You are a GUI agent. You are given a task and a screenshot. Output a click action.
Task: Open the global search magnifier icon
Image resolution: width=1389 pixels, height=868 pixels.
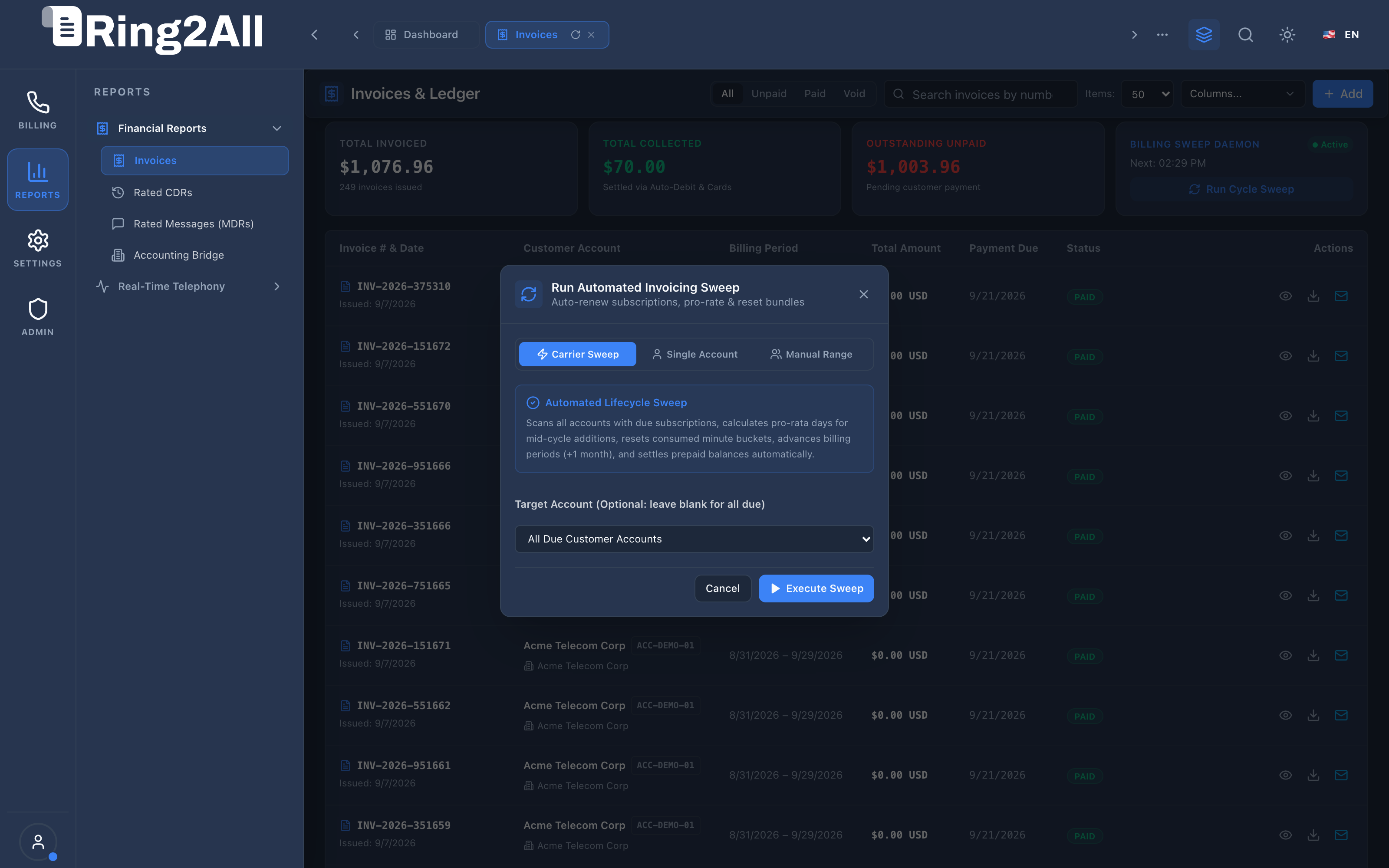[x=1245, y=34]
